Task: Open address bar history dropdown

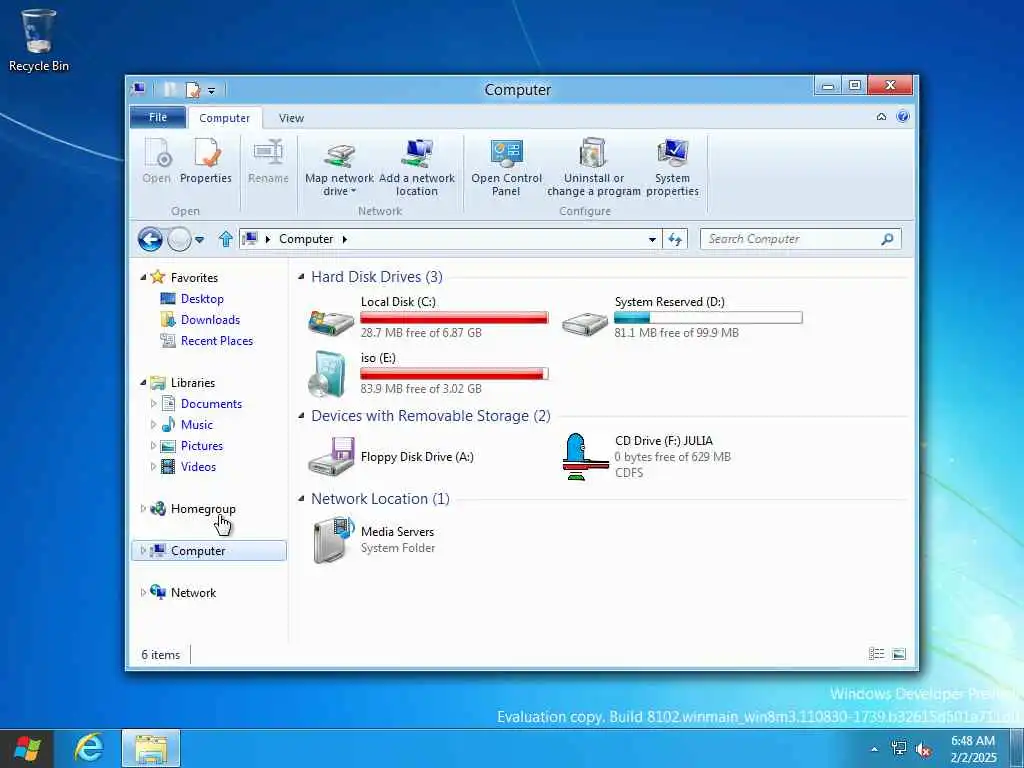Action: coord(652,240)
